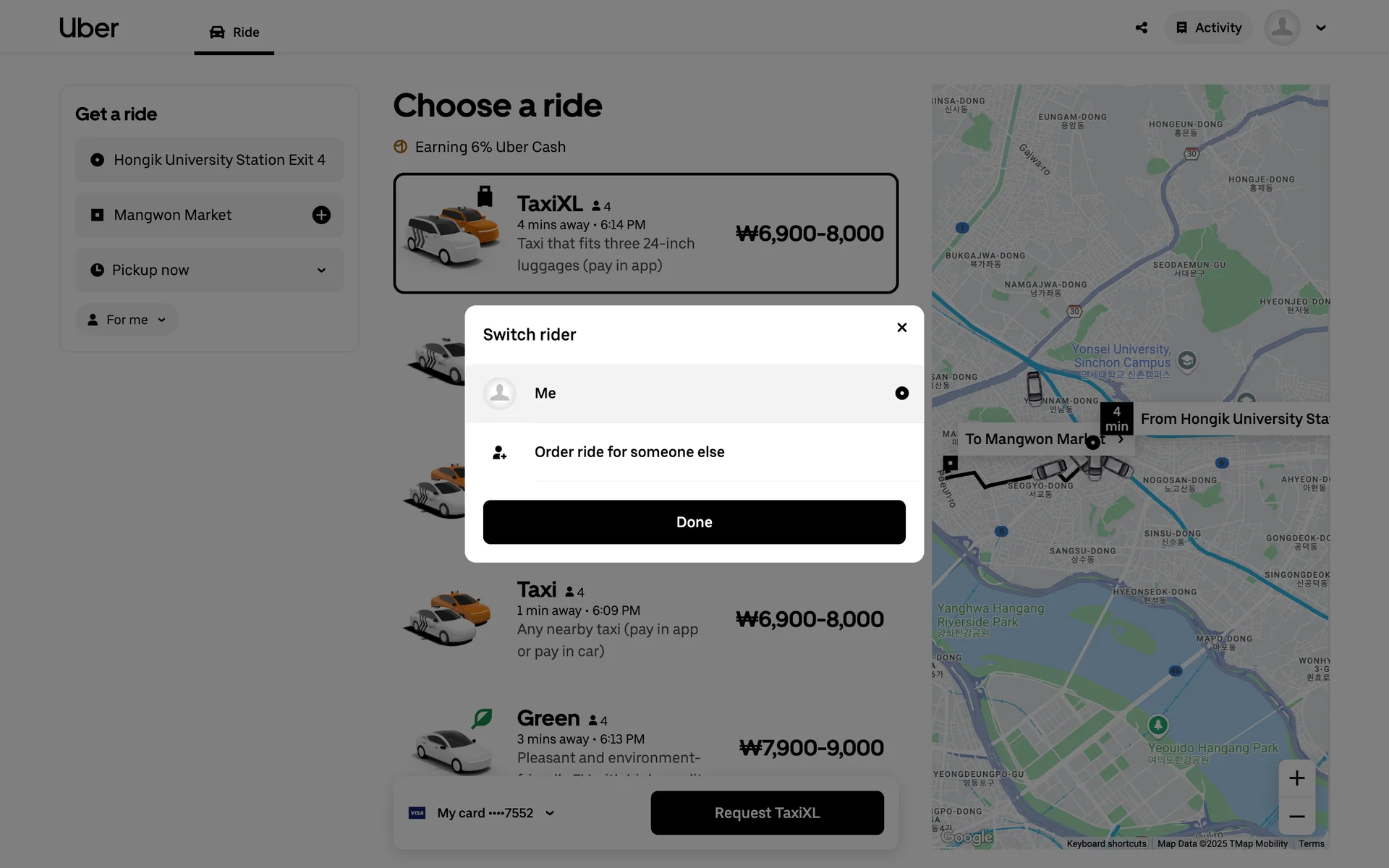Select the Green ride option
1389x868 pixels.
click(x=645, y=741)
